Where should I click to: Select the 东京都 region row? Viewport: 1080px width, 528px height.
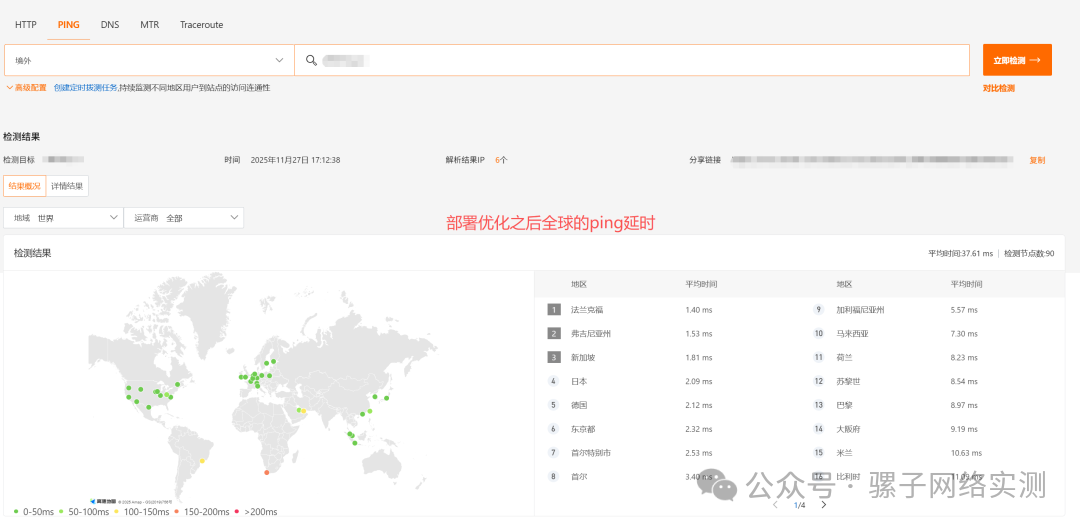(x=667, y=429)
